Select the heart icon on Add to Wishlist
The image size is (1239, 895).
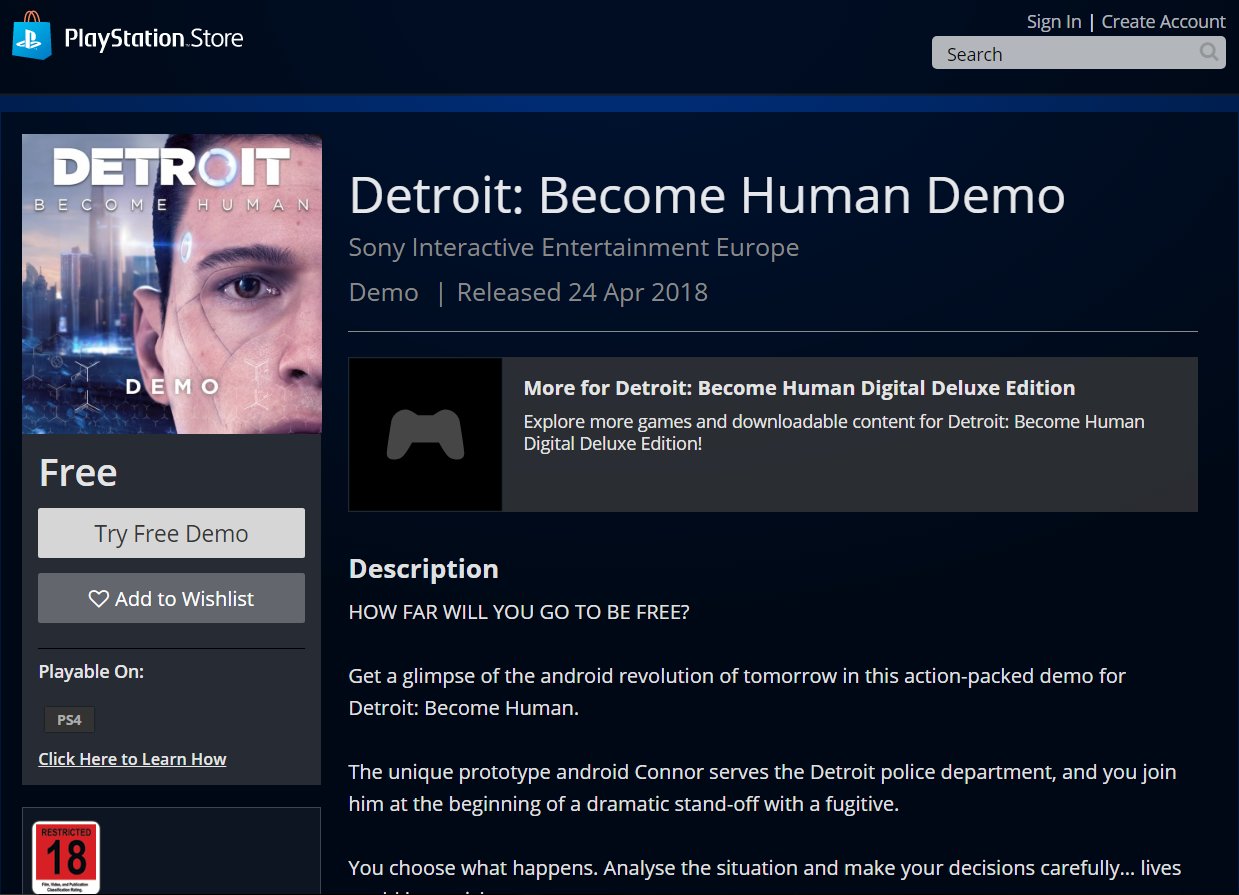[x=98, y=598]
